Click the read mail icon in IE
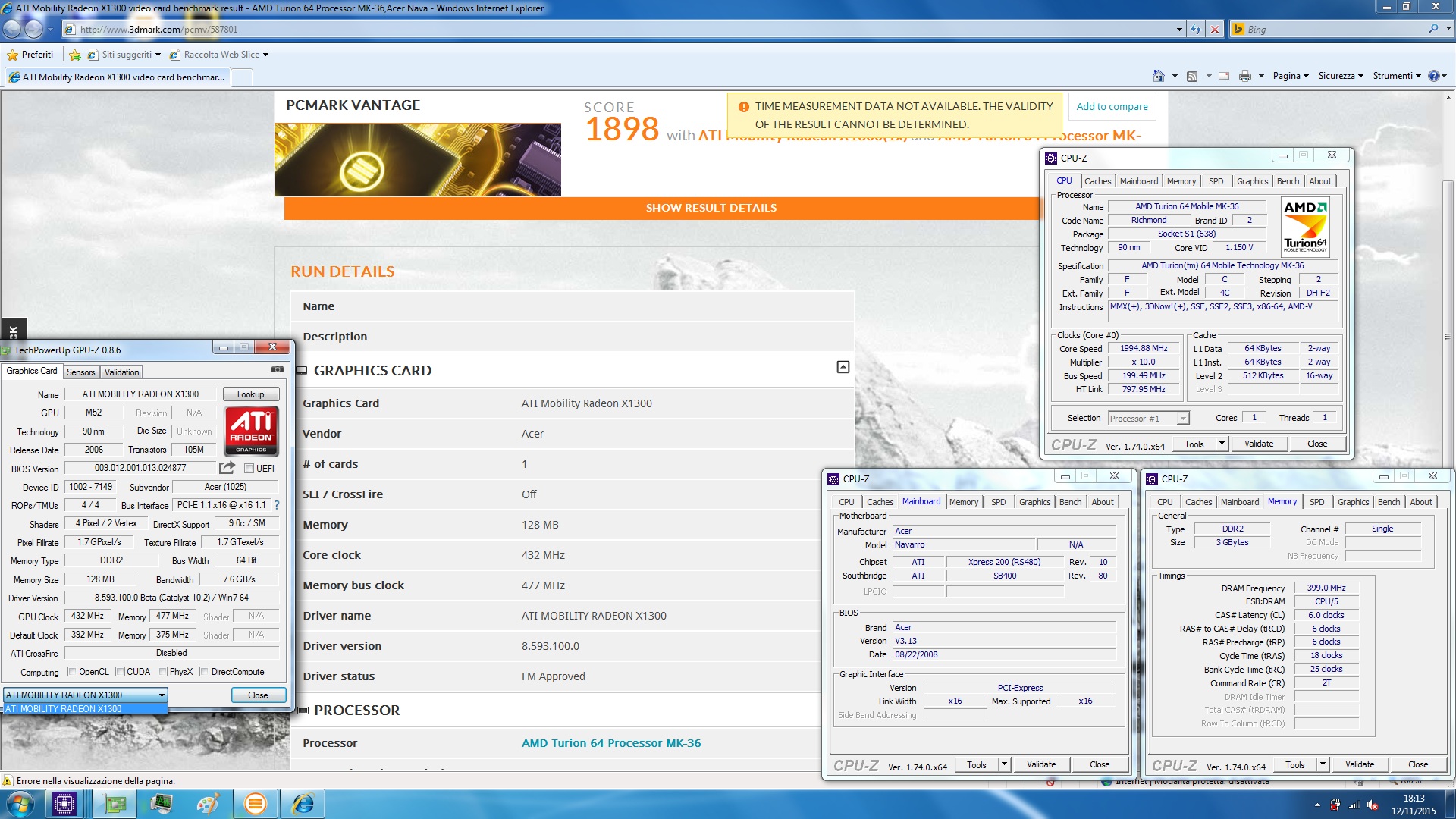 pyautogui.click(x=1224, y=76)
